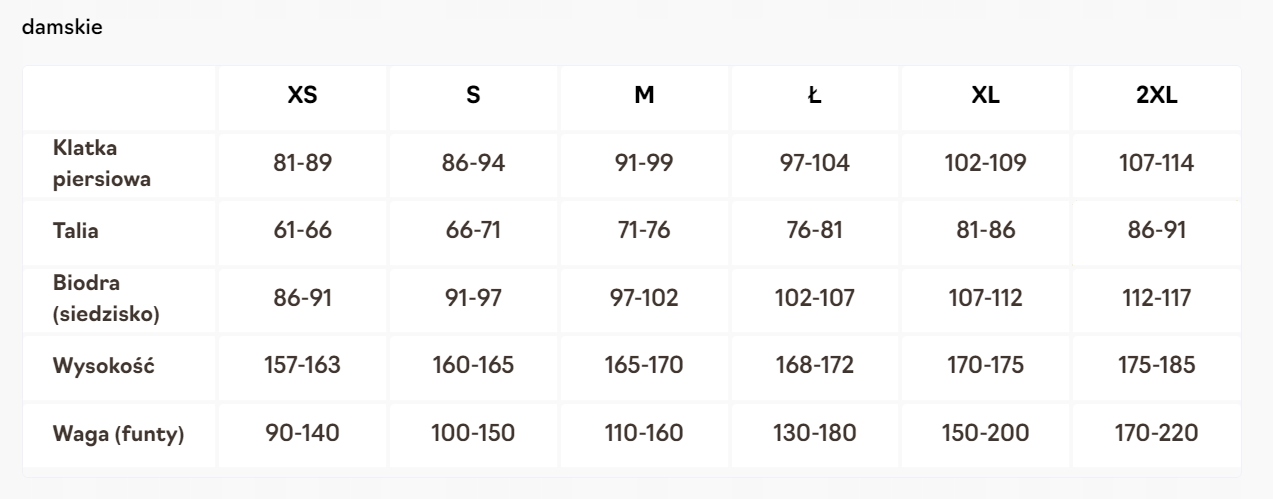
Task: Select the Waga (funty) row label
Action: [119, 435]
